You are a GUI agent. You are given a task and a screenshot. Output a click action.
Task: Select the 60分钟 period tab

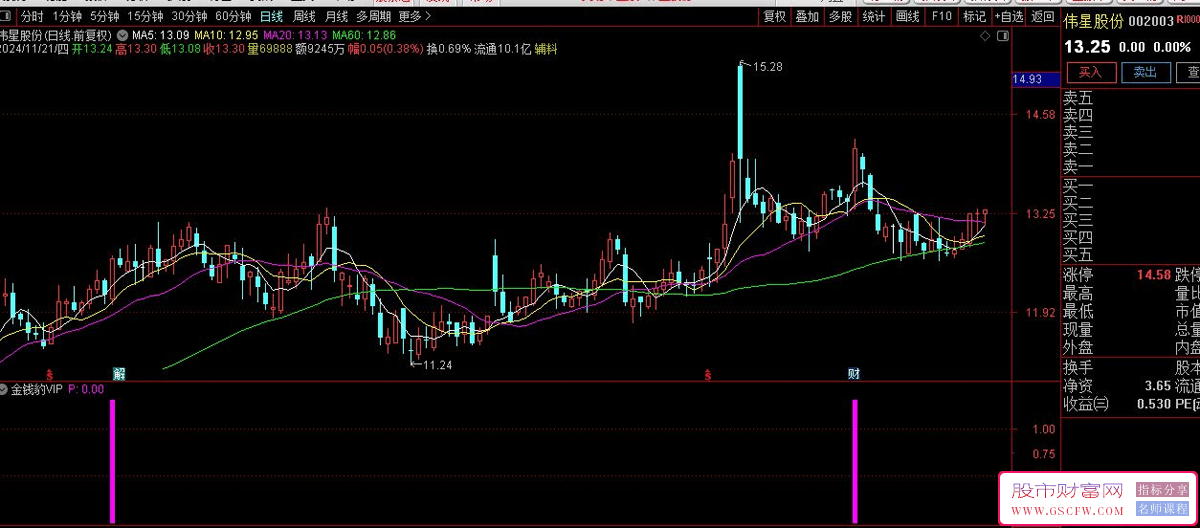(233, 16)
